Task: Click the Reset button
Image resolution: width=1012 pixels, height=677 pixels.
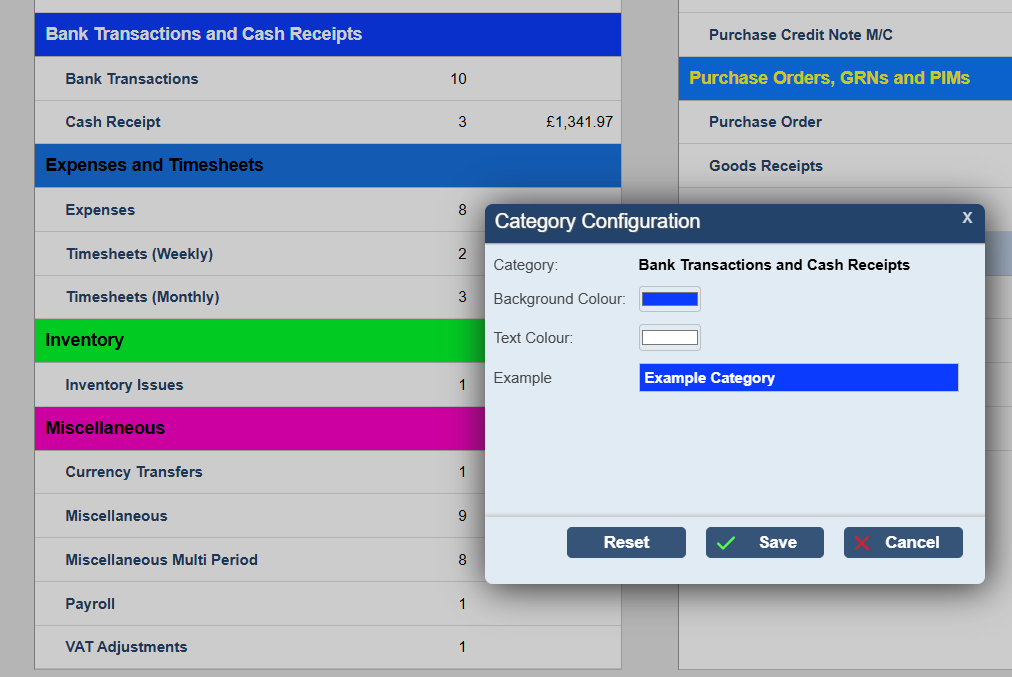Action: pos(626,542)
